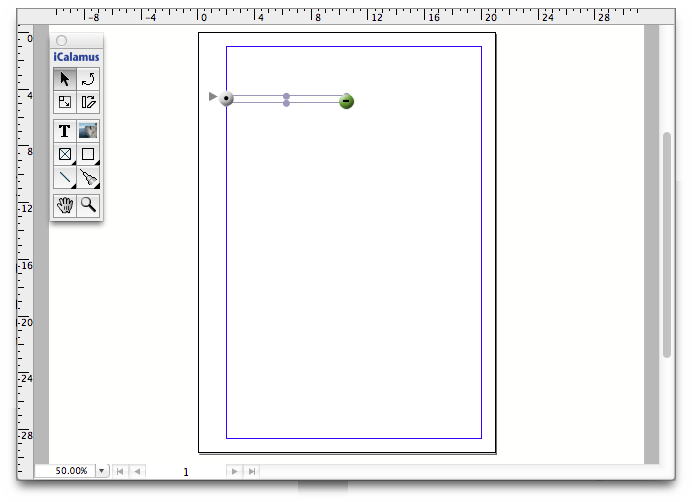Select the Text frame tool
The height and width of the screenshot is (502, 692).
(65, 131)
